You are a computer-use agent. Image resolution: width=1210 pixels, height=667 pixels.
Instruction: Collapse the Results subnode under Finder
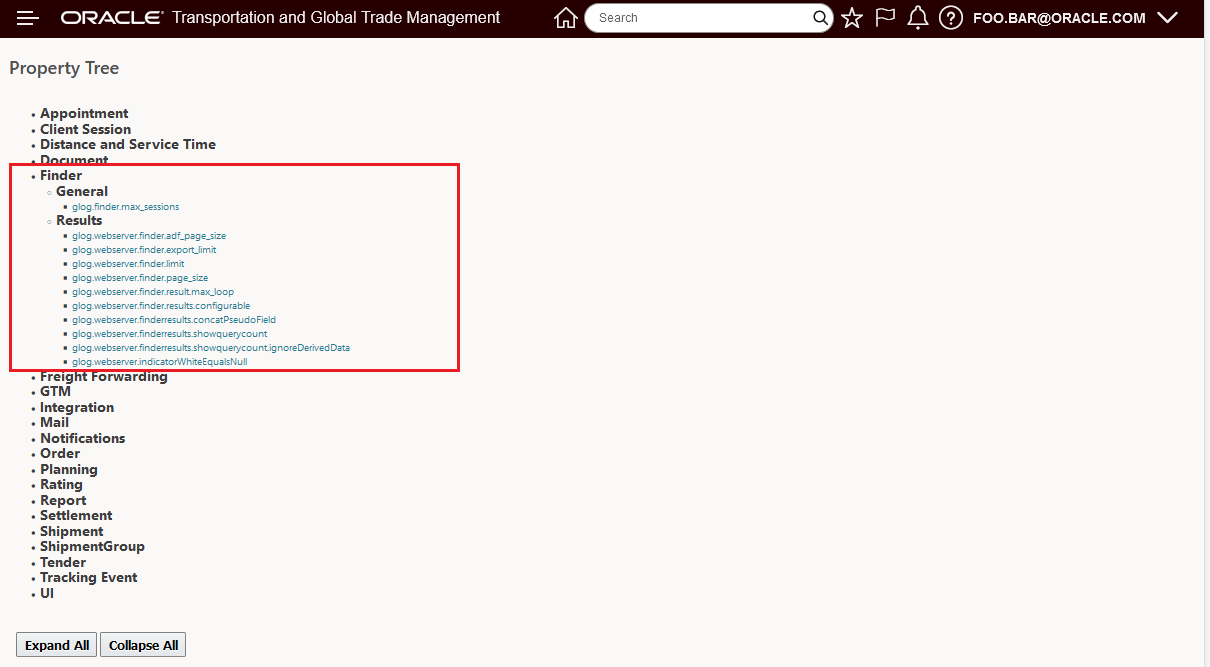79,220
